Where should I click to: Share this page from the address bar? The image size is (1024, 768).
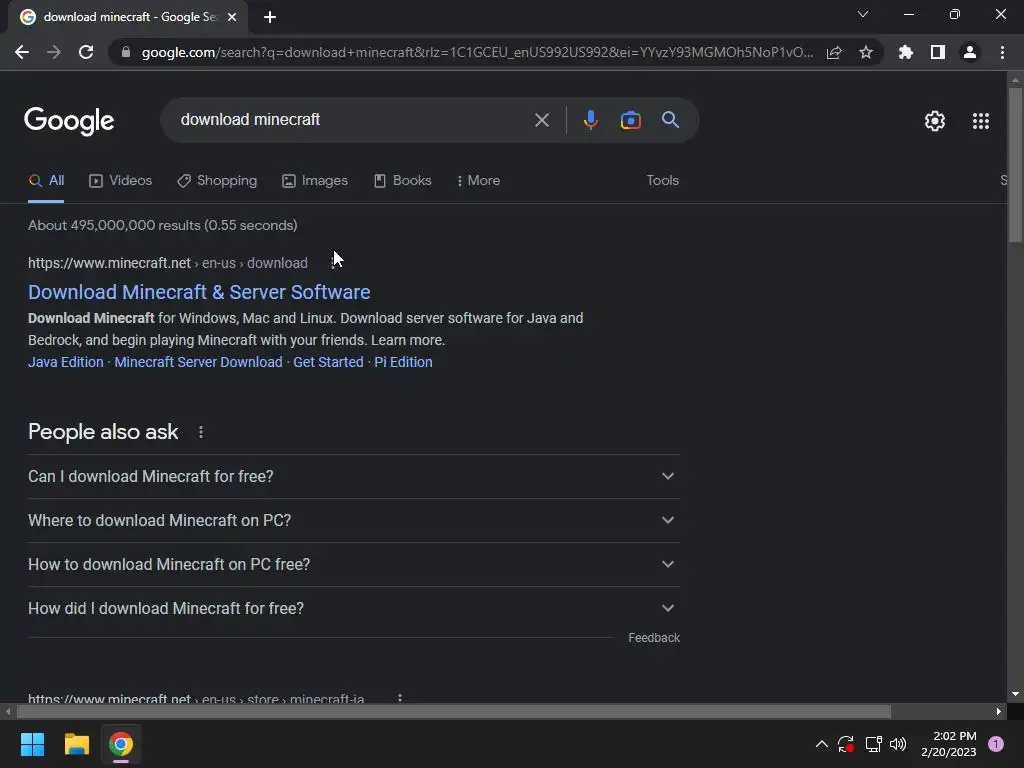coord(834,52)
